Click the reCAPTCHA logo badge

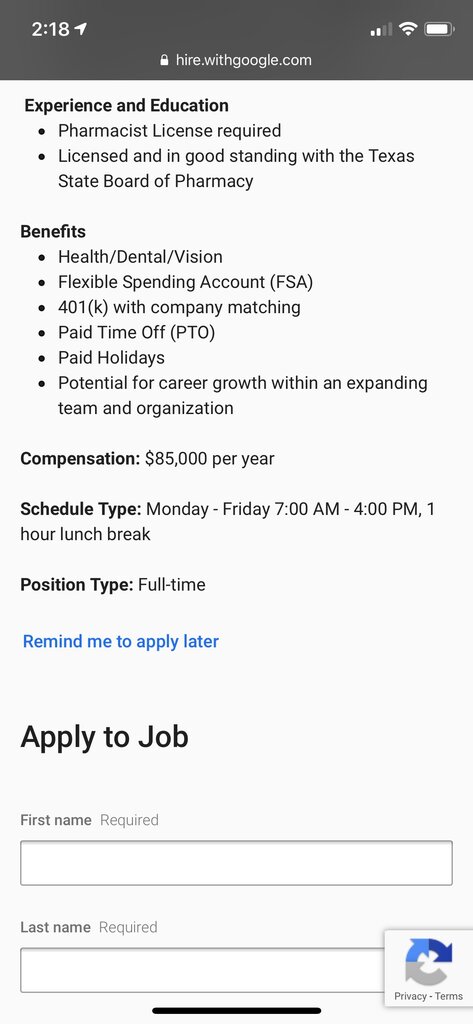429,961
